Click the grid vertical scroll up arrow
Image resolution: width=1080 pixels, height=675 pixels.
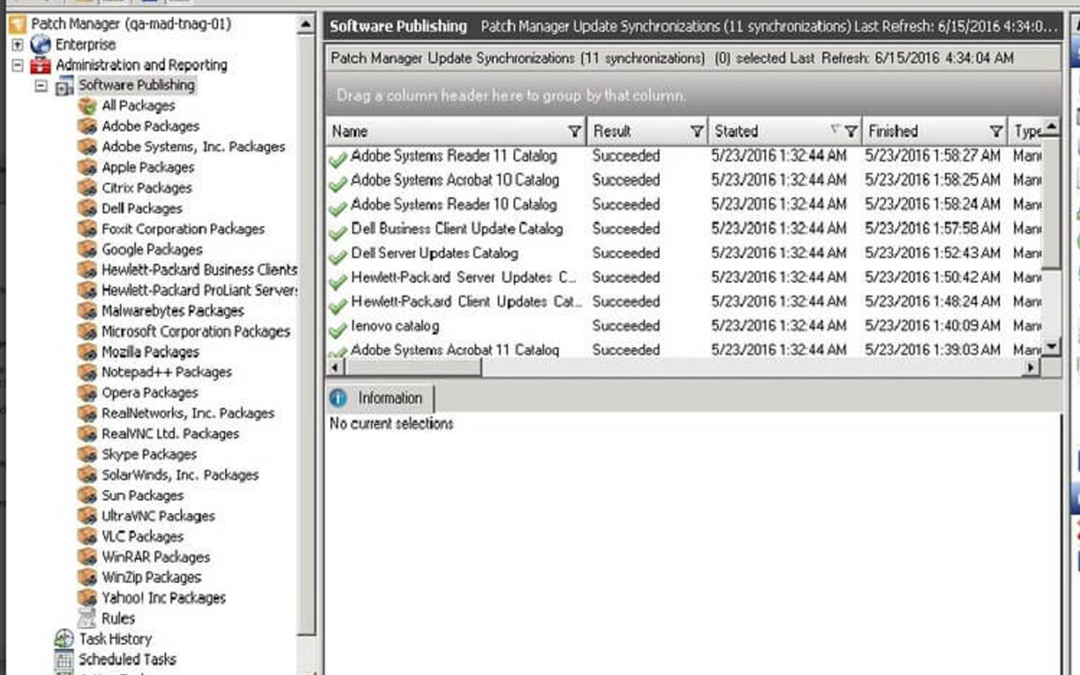[1051, 126]
